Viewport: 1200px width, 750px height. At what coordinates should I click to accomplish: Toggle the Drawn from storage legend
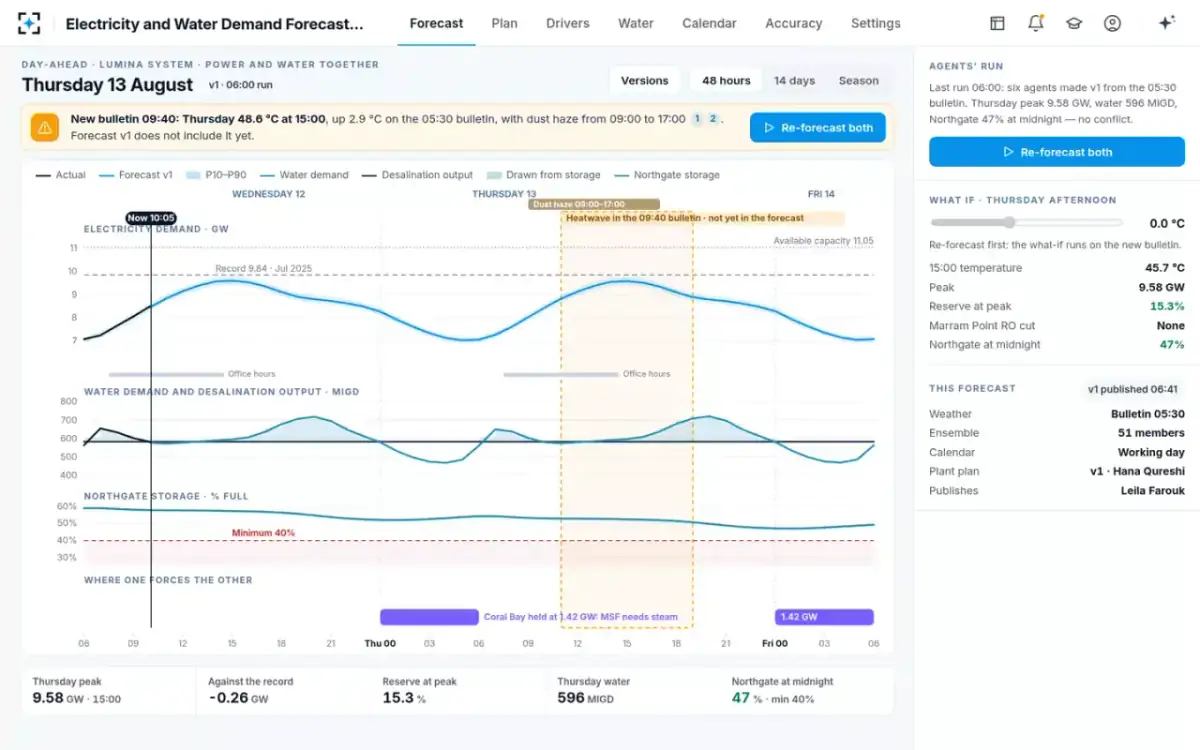pos(543,175)
